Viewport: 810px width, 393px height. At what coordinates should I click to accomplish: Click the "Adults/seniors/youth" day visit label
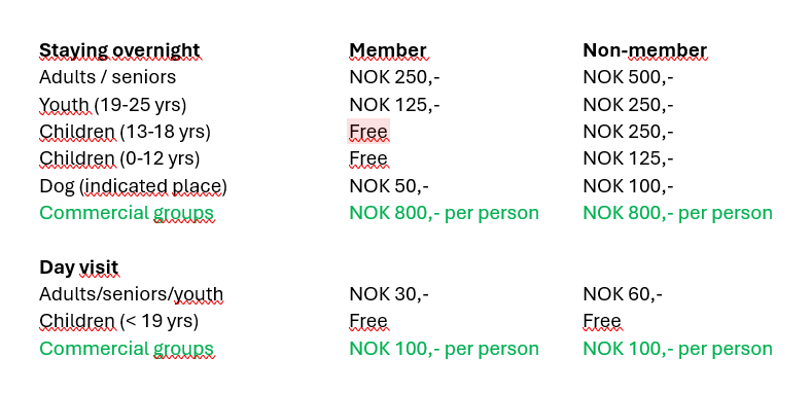[x=131, y=294]
